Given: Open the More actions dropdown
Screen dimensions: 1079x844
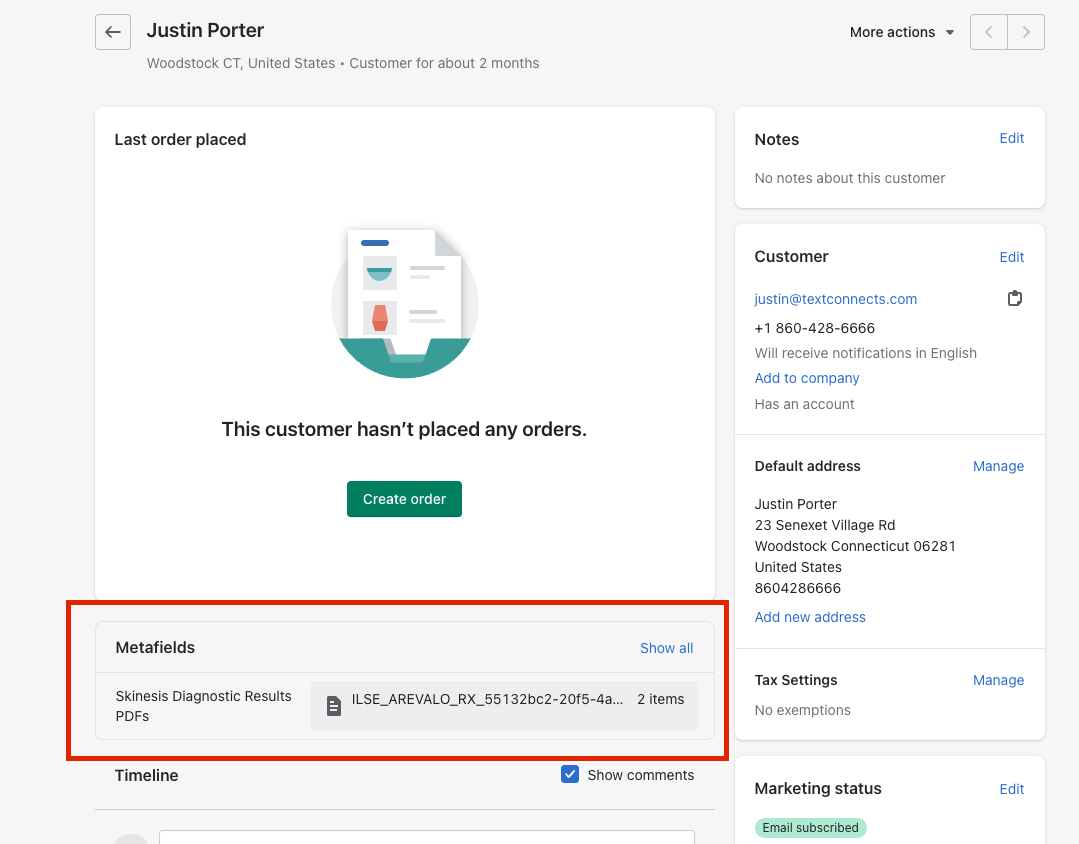Looking at the screenshot, I should [x=901, y=32].
